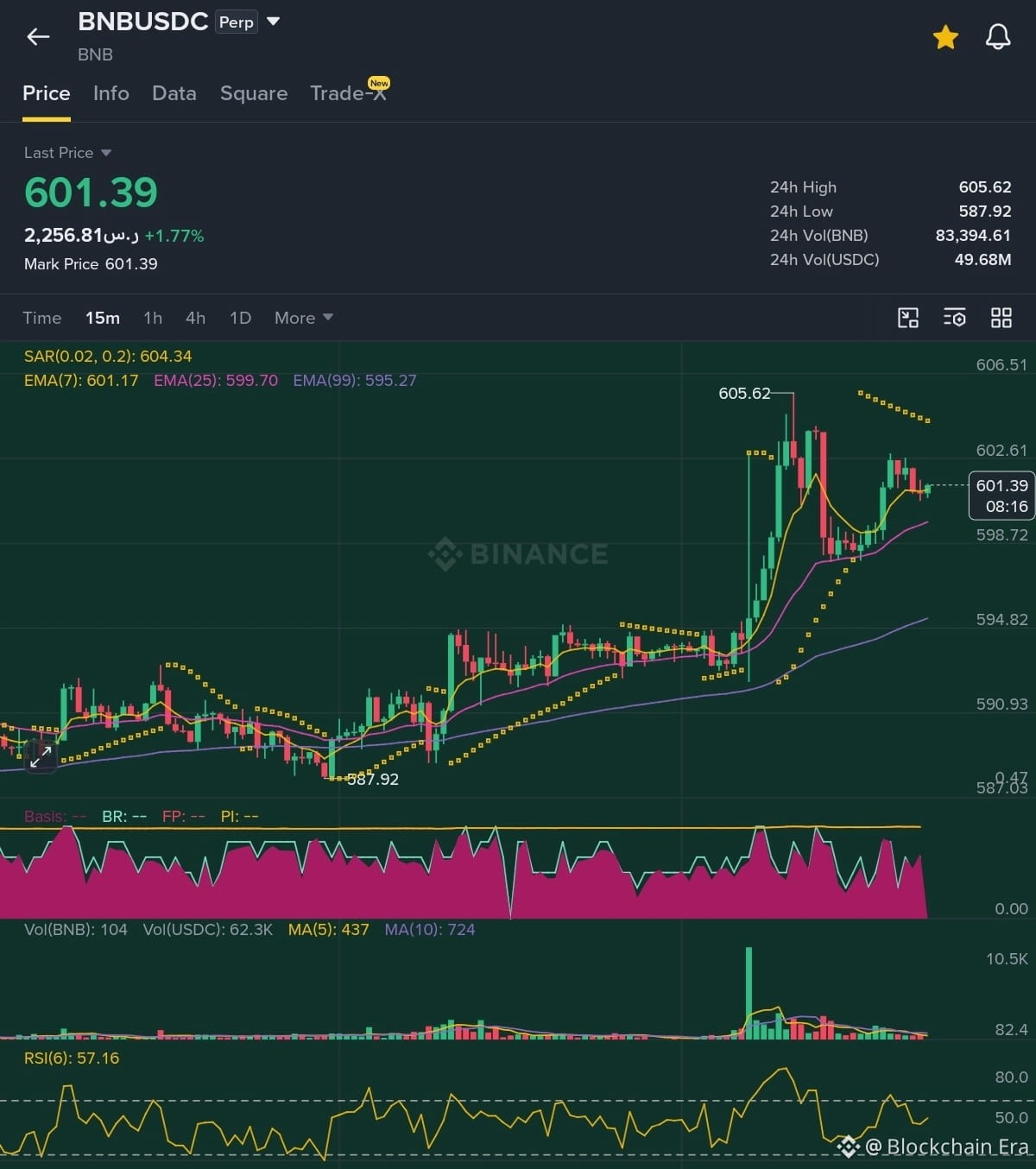Click the EMA(25): 599.70 label
1036x1169 pixels.
(x=216, y=380)
